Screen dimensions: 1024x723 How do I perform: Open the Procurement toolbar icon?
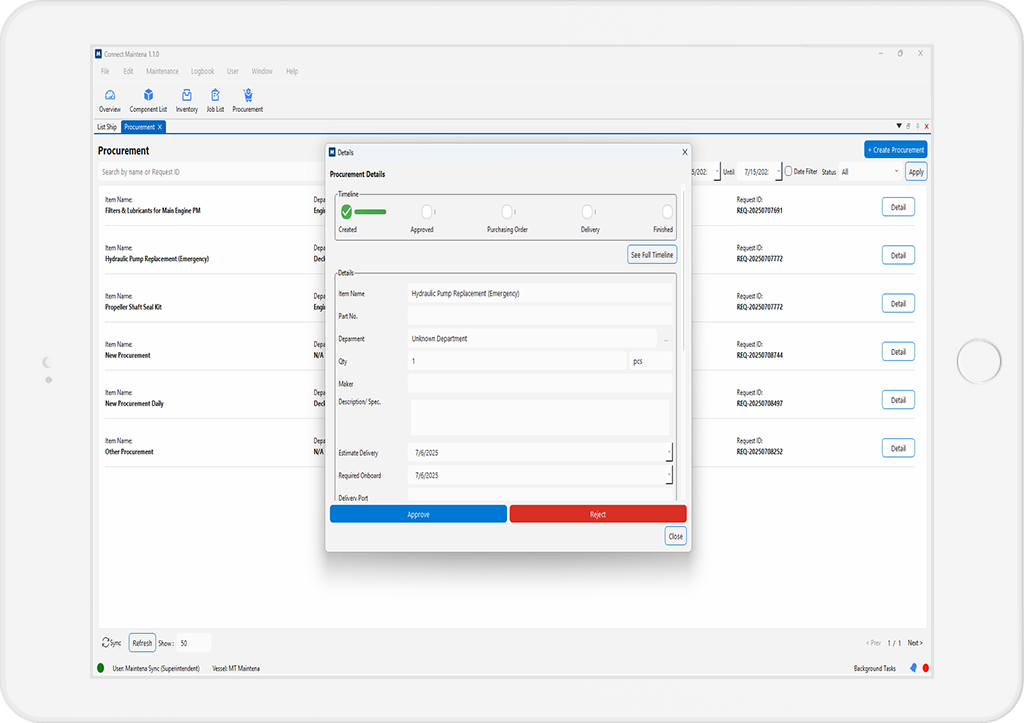(248, 101)
